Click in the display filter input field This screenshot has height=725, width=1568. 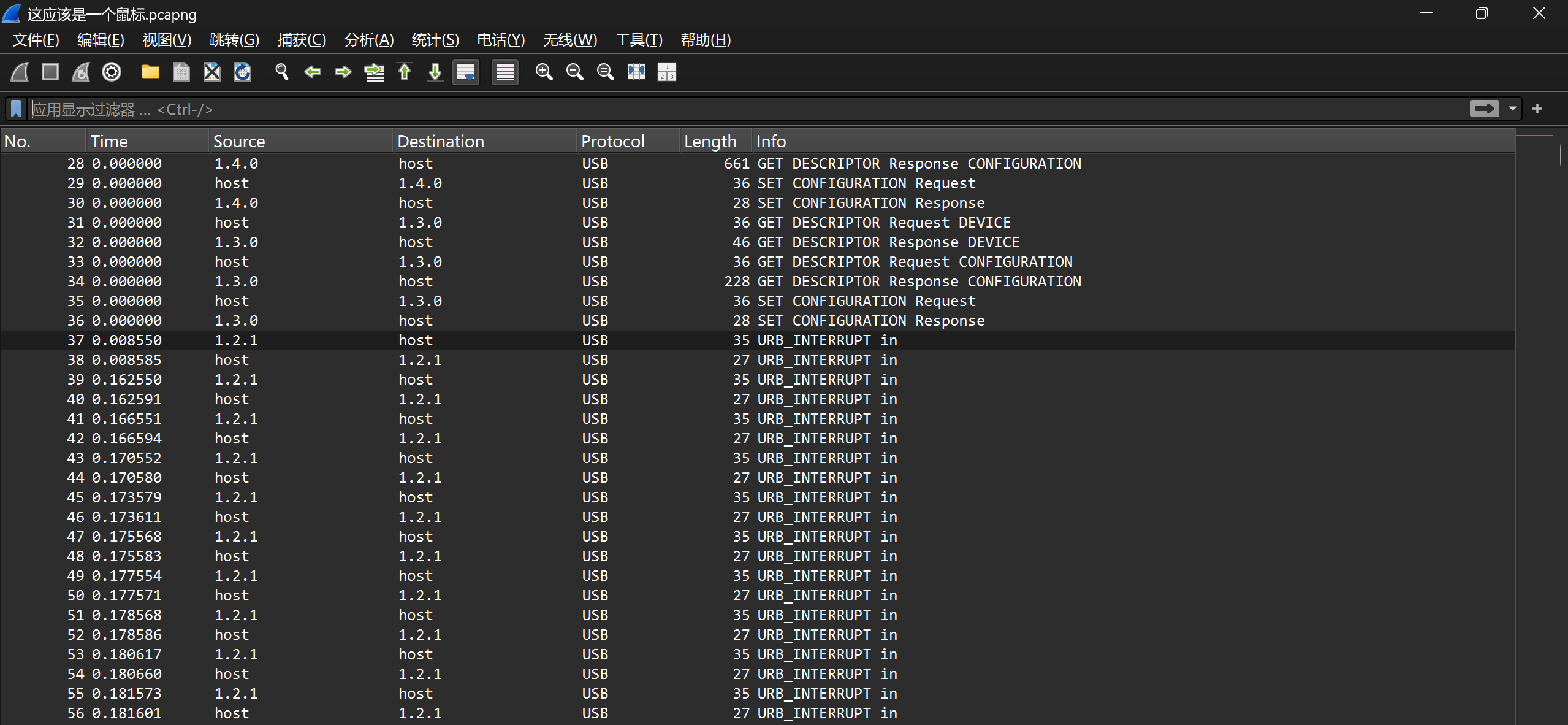pyautogui.click(x=736, y=109)
